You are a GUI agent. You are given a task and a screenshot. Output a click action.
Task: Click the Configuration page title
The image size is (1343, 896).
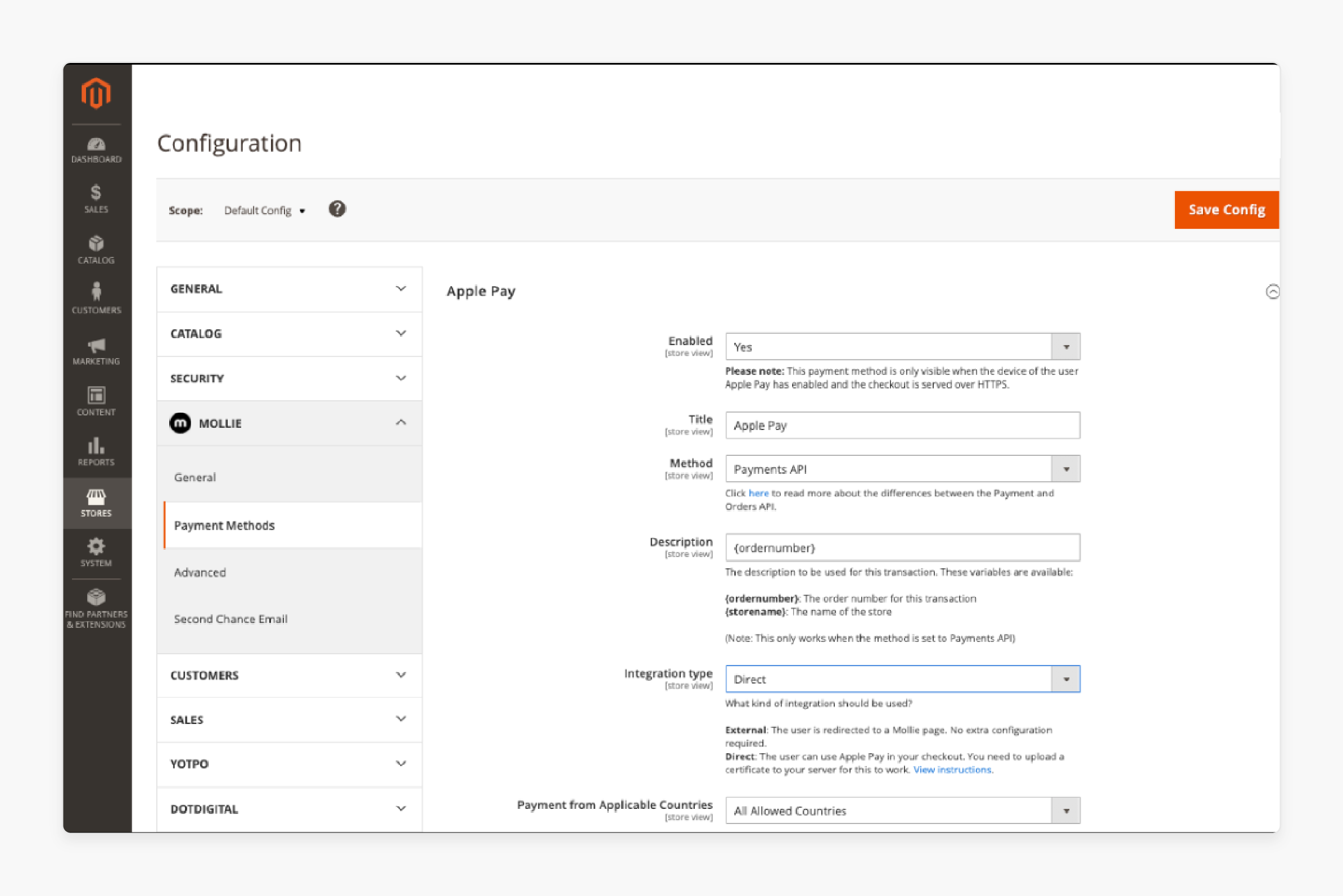click(229, 143)
